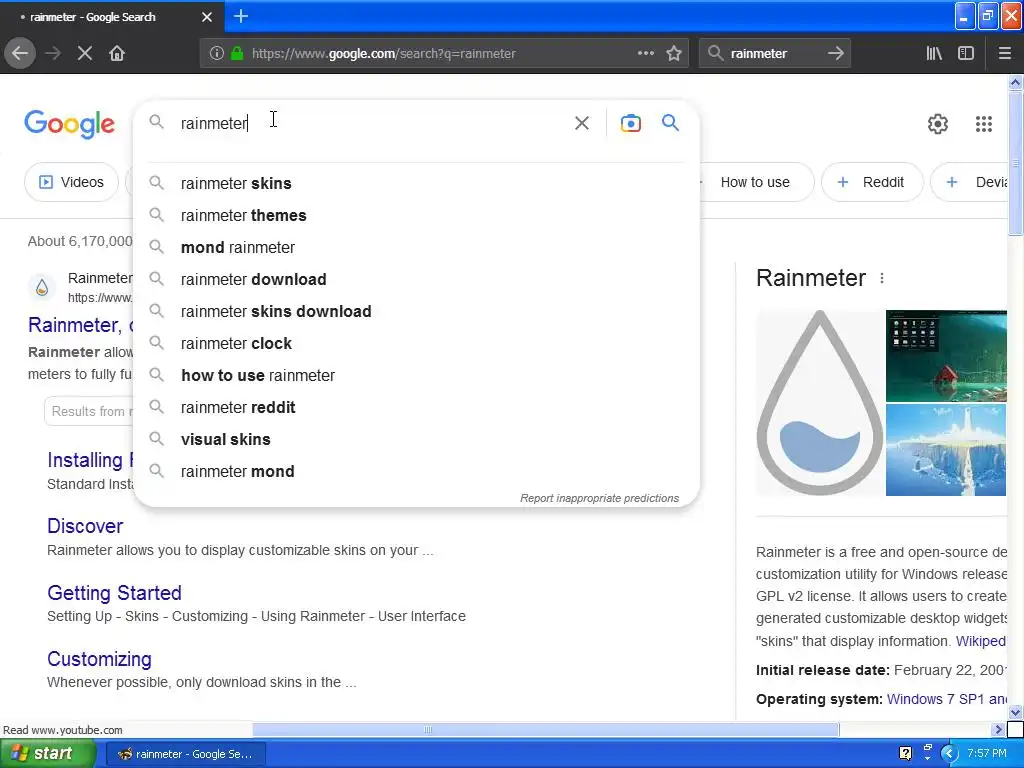Click the Google search text field
The width and height of the screenshot is (1024, 768).
[372, 123]
